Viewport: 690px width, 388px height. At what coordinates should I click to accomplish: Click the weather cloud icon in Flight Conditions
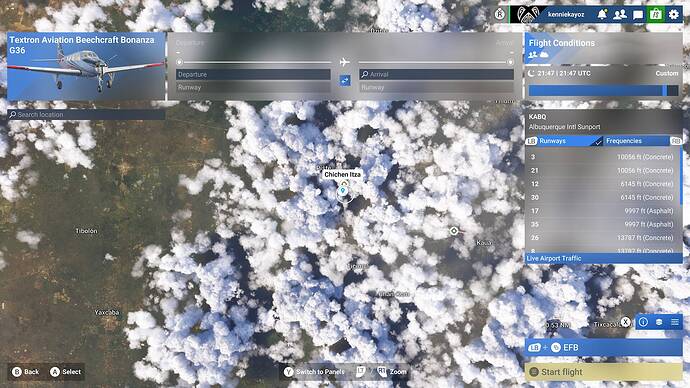coord(544,55)
